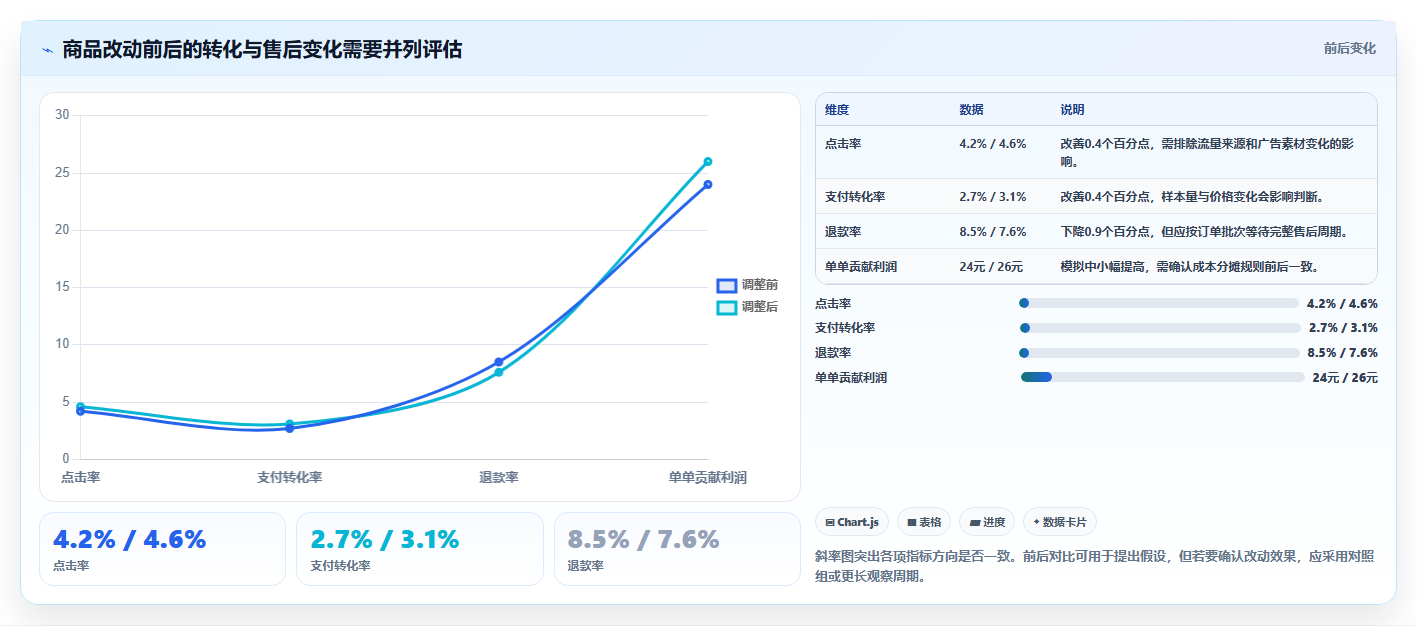Click the lightning icon beside the title

47,49
